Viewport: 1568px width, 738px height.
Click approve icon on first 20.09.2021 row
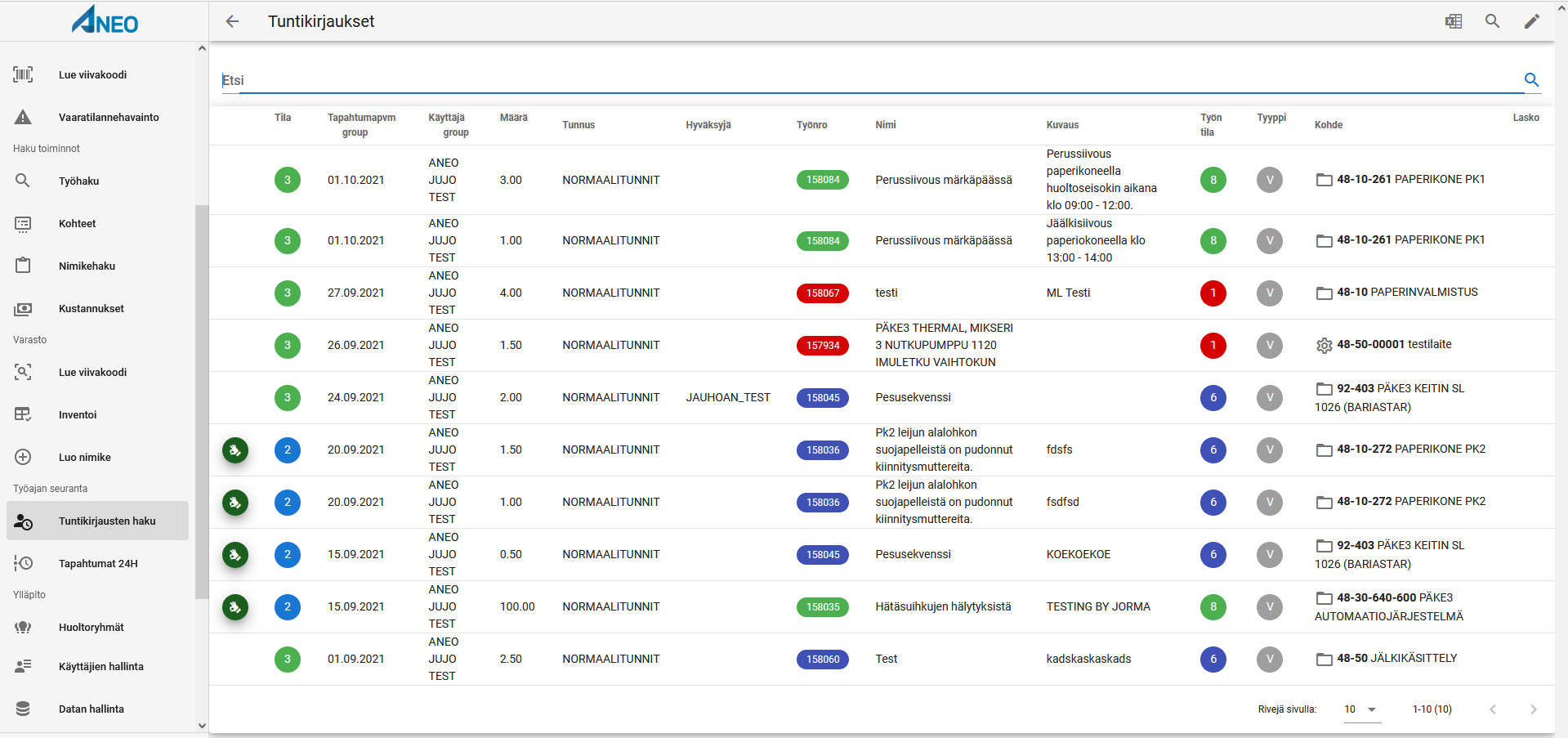coord(235,450)
